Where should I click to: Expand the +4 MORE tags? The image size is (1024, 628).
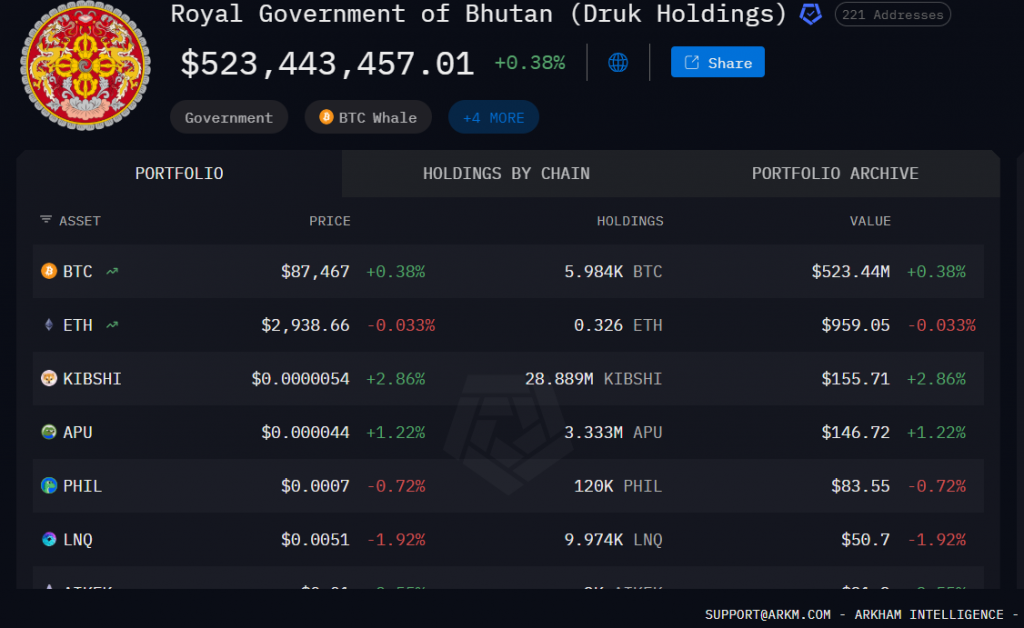pos(493,118)
